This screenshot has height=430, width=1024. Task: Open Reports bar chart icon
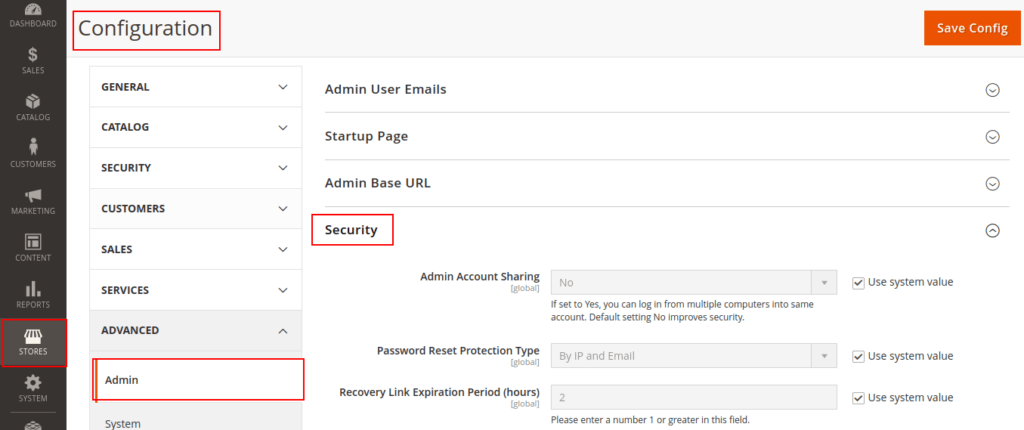tap(33, 290)
